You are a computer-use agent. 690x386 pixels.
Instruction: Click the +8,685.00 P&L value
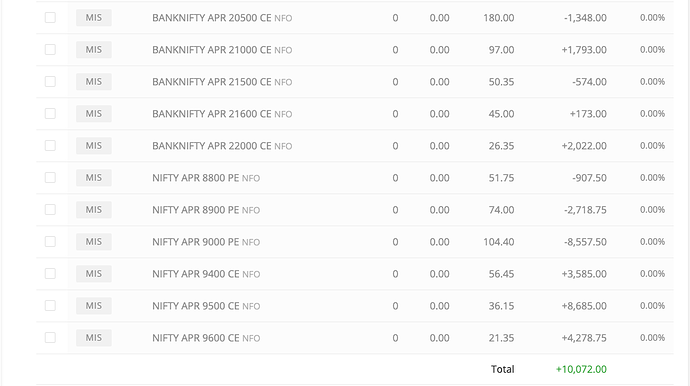pyautogui.click(x=584, y=306)
